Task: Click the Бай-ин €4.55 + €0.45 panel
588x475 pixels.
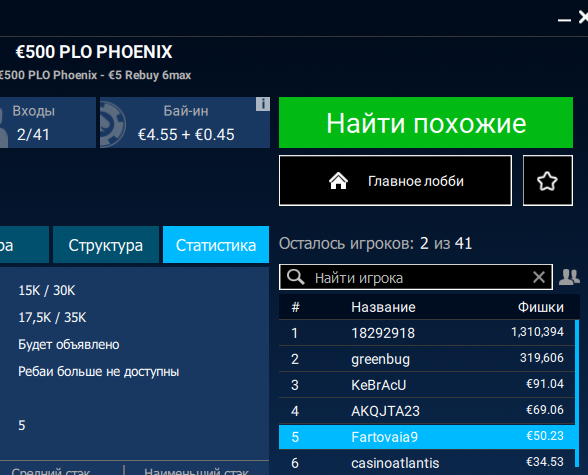Action: 185,123
